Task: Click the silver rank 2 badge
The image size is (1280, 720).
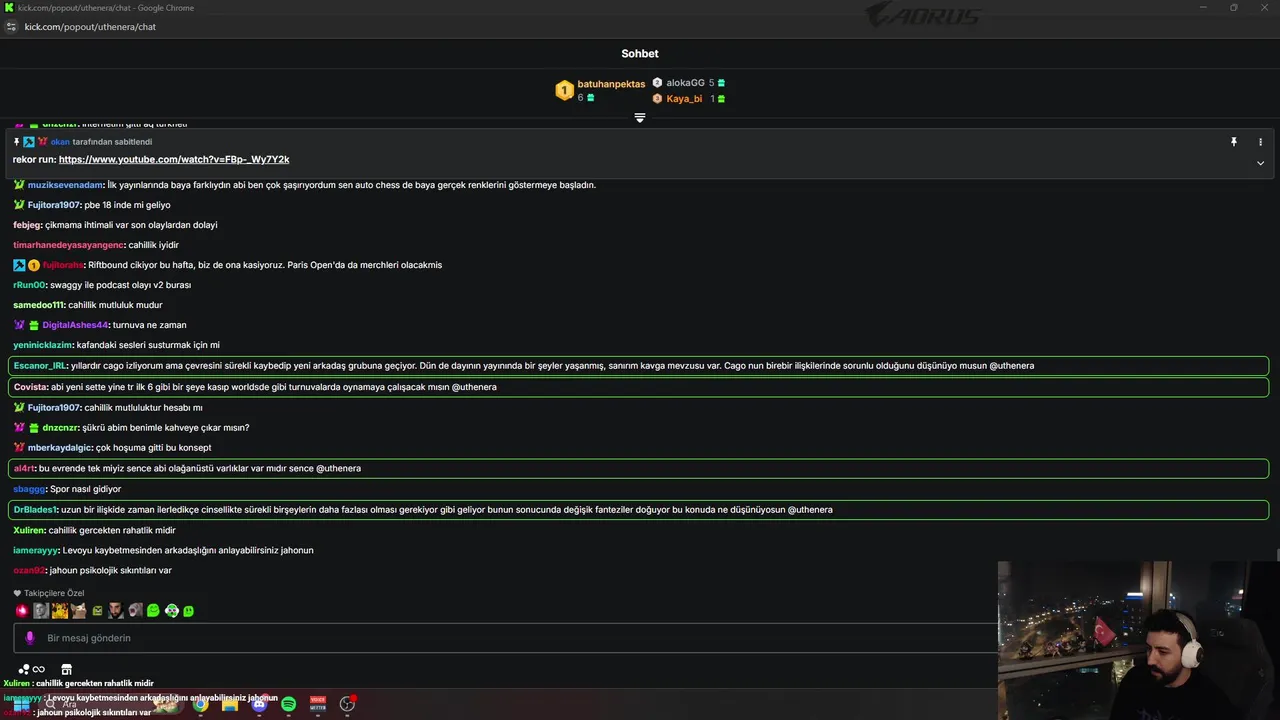Action: coord(657,83)
